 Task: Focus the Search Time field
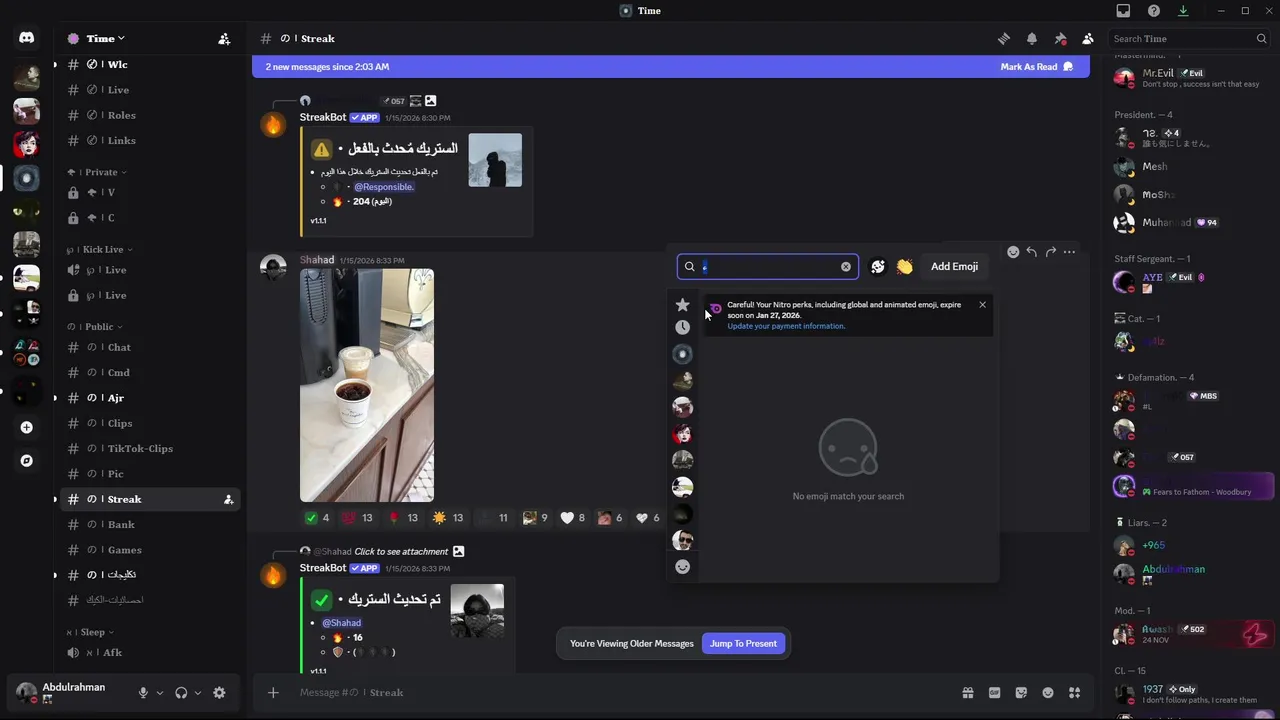click(1189, 39)
